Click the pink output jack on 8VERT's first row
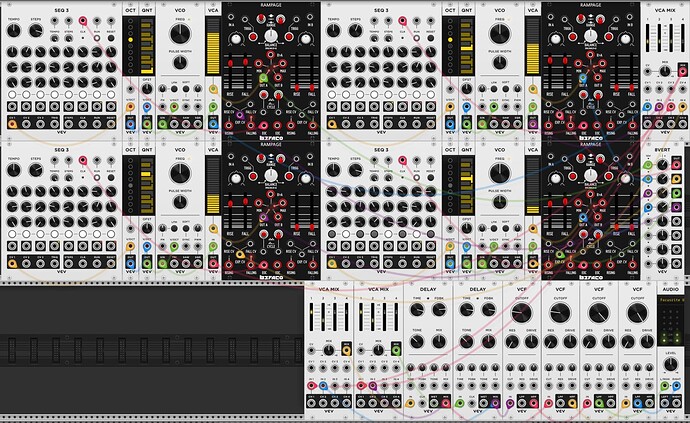 [x=676, y=165]
